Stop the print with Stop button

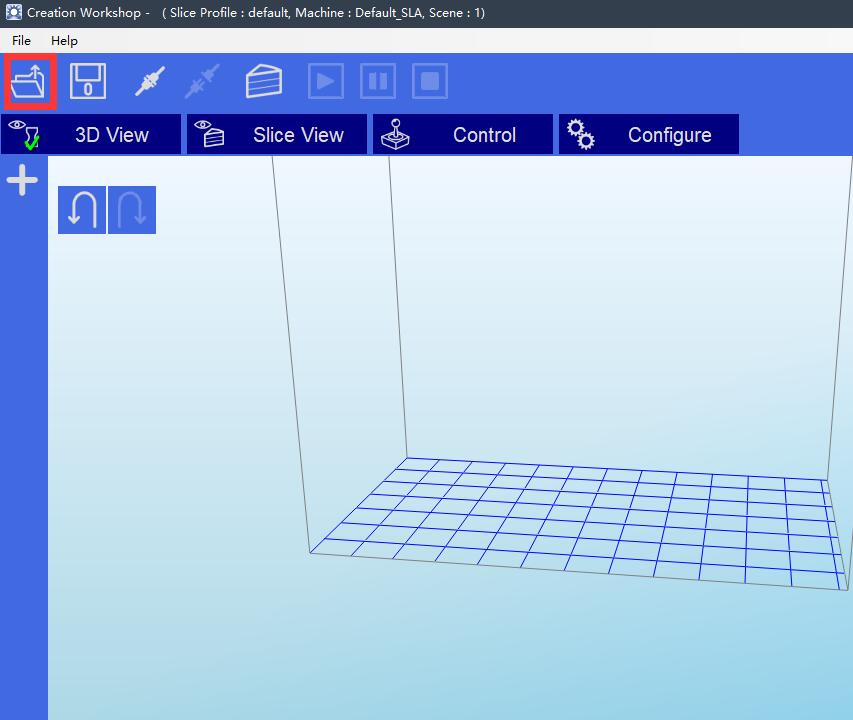430,81
